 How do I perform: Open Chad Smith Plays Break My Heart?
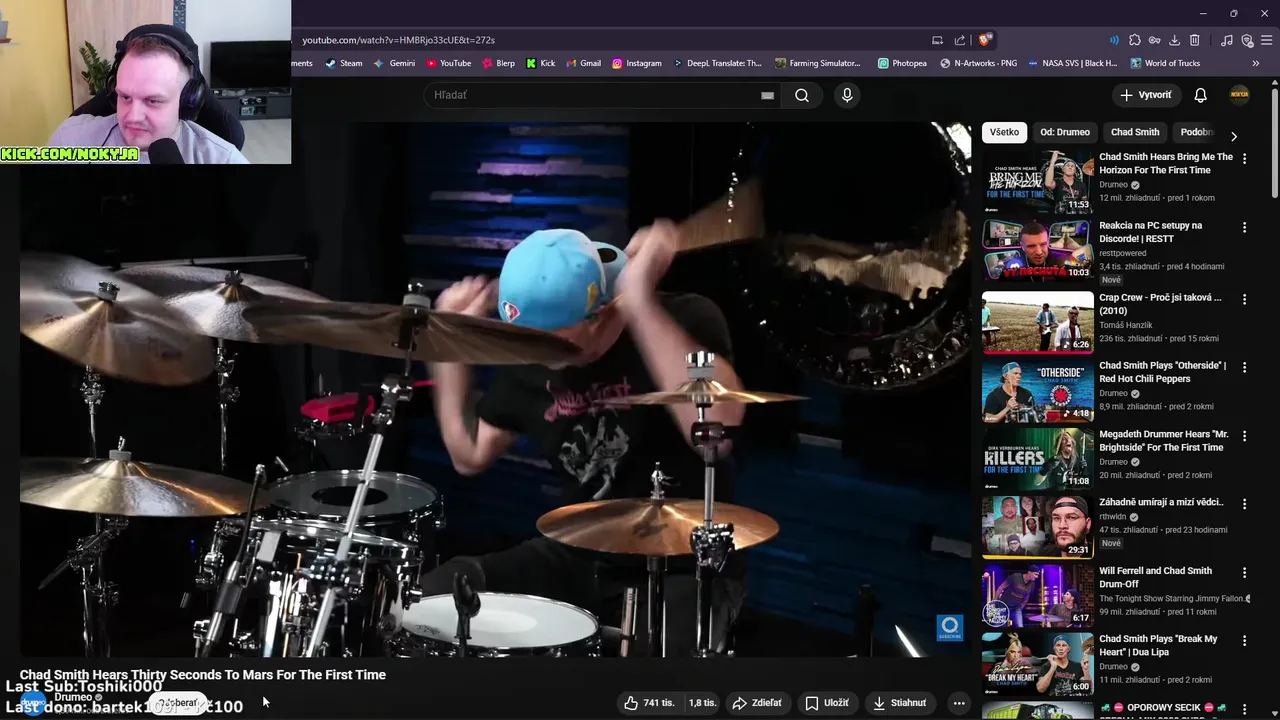pyautogui.click(x=1038, y=663)
